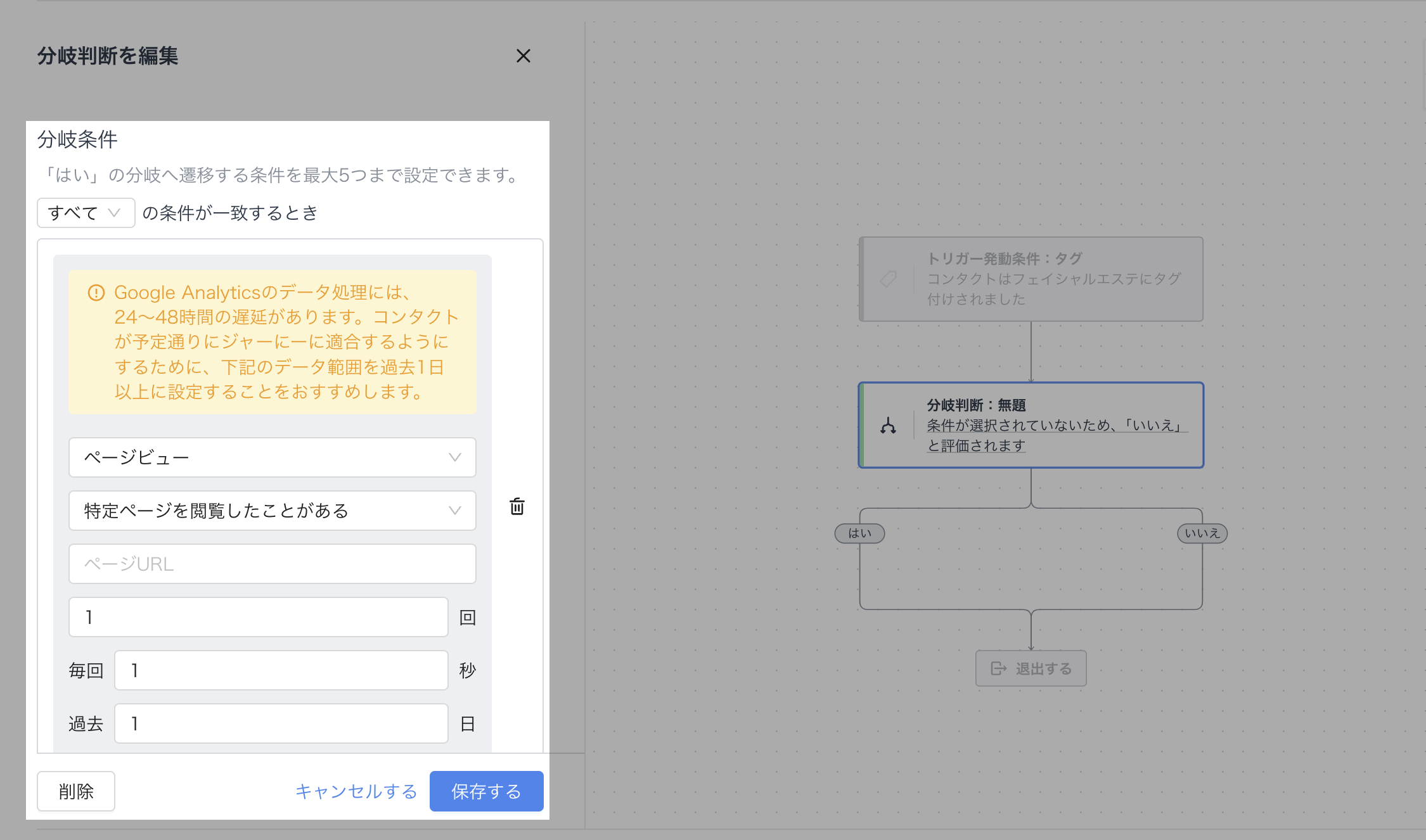The width and height of the screenshot is (1426, 840).
Task: Focus the 毎回 seconds input field
Action: tap(281, 670)
